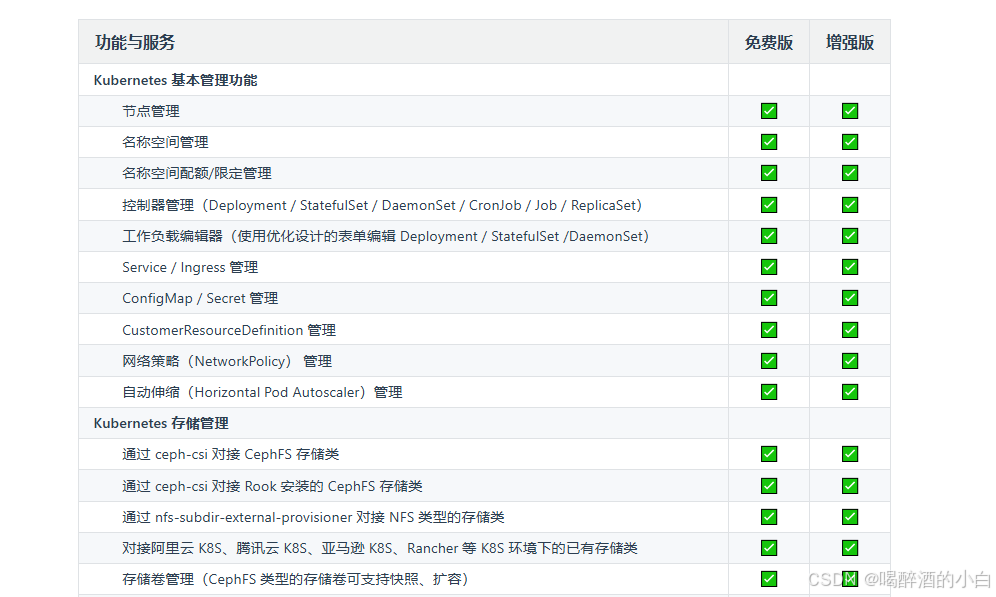Click the 增强版 column header
The height and width of the screenshot is (597, 996).
(x=849, y=42)
